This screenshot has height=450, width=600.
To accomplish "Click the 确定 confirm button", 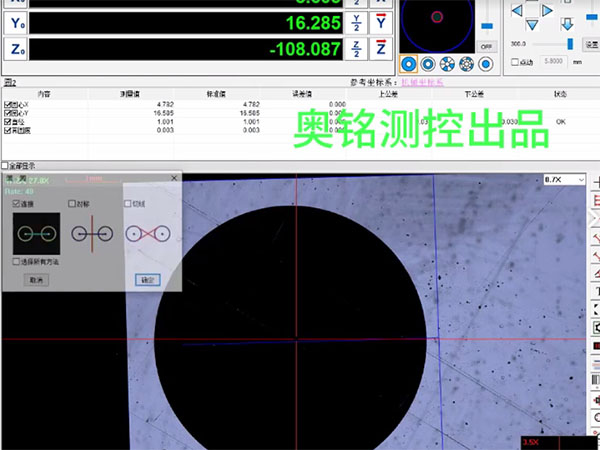I will tap(148, 281).
